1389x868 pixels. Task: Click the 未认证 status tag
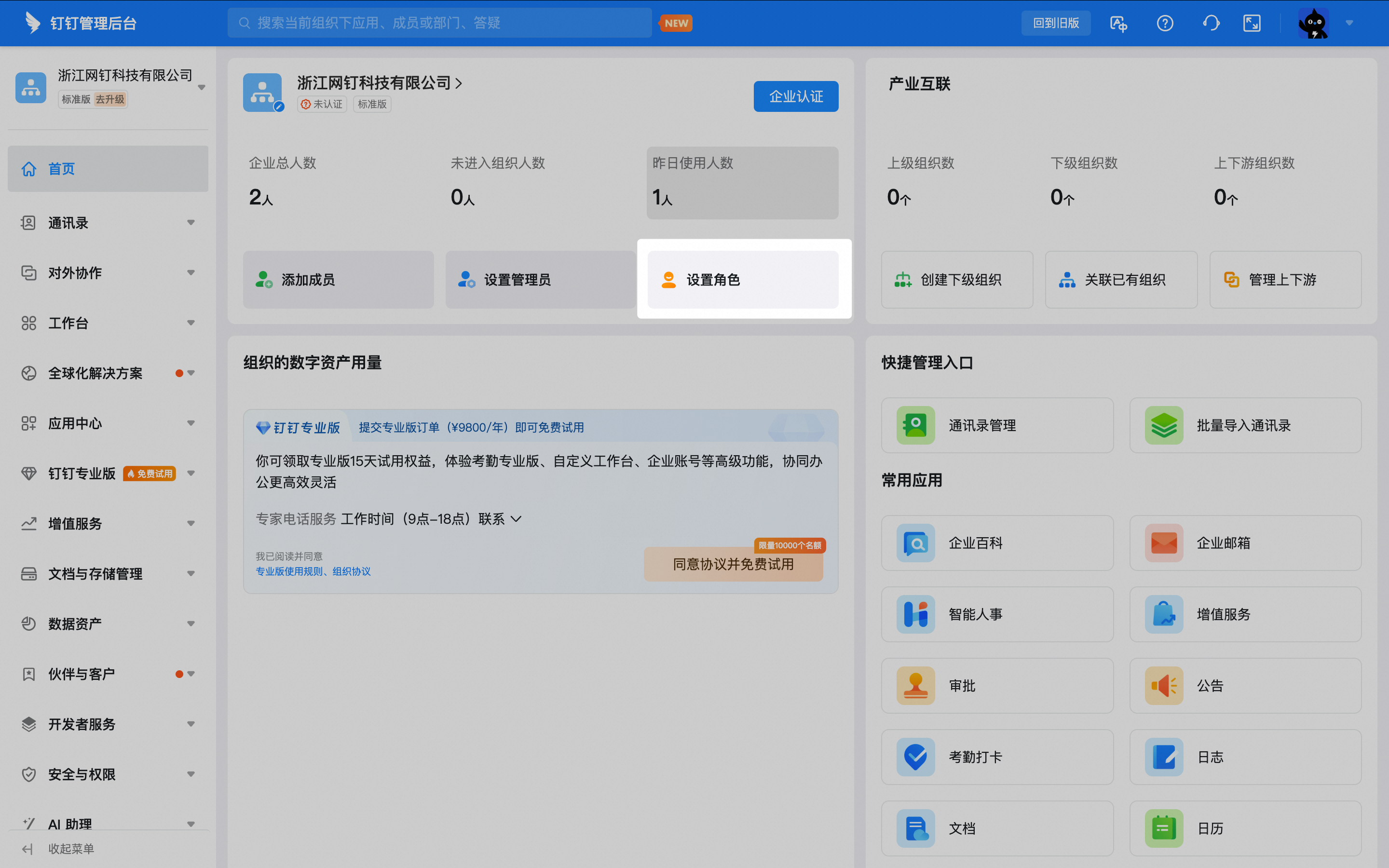click(x=322, y=105)
